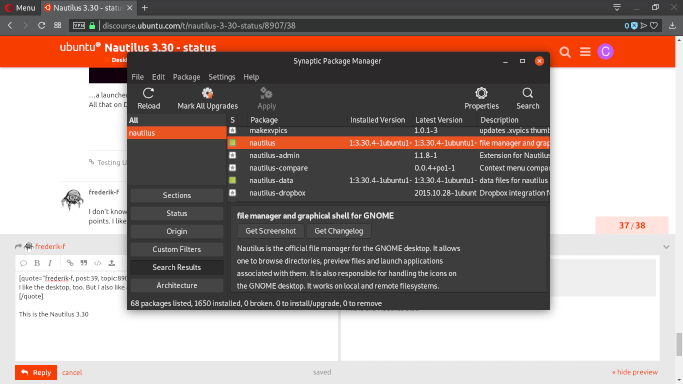Screen dimensions: 683x384
Task: Open Synaptic Search tool
Action: click(527, 98)
